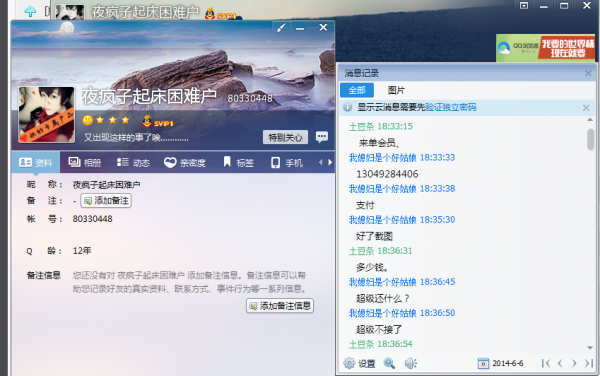This screenshot has width=600, height=376.
Task: Click the blue up arrow in chat window title
Action: (x=30, y=11)
